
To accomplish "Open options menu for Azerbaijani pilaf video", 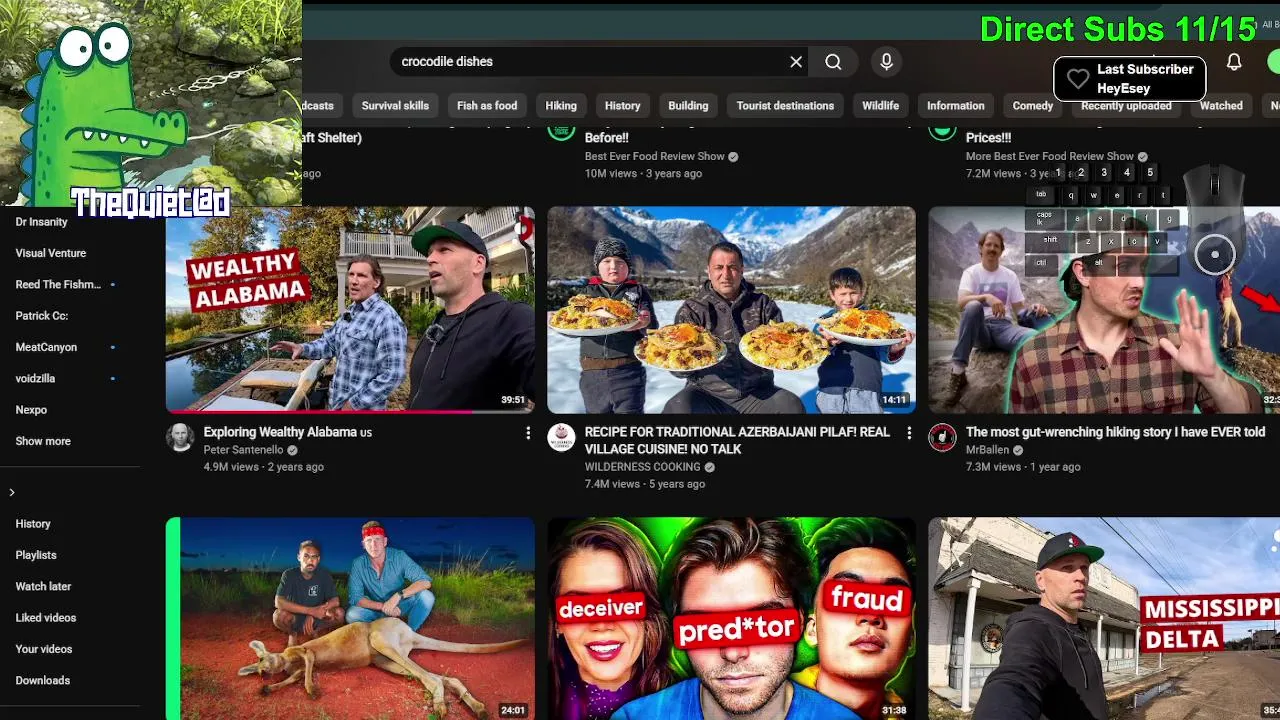I will [909, 433].
